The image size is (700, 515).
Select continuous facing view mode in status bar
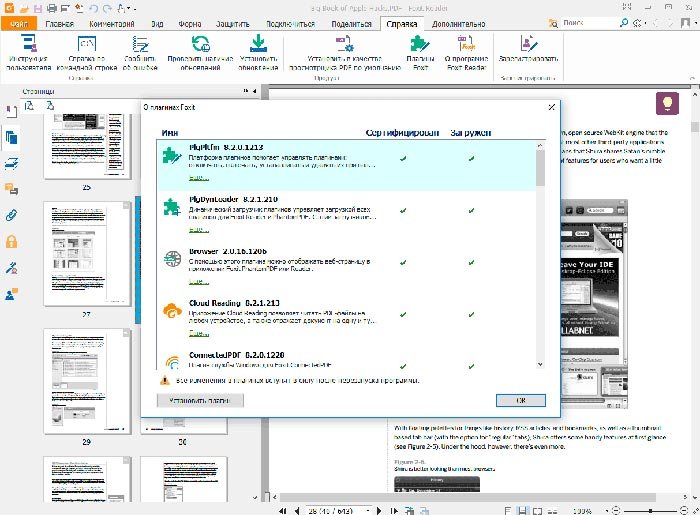click(x=553, y=511)
